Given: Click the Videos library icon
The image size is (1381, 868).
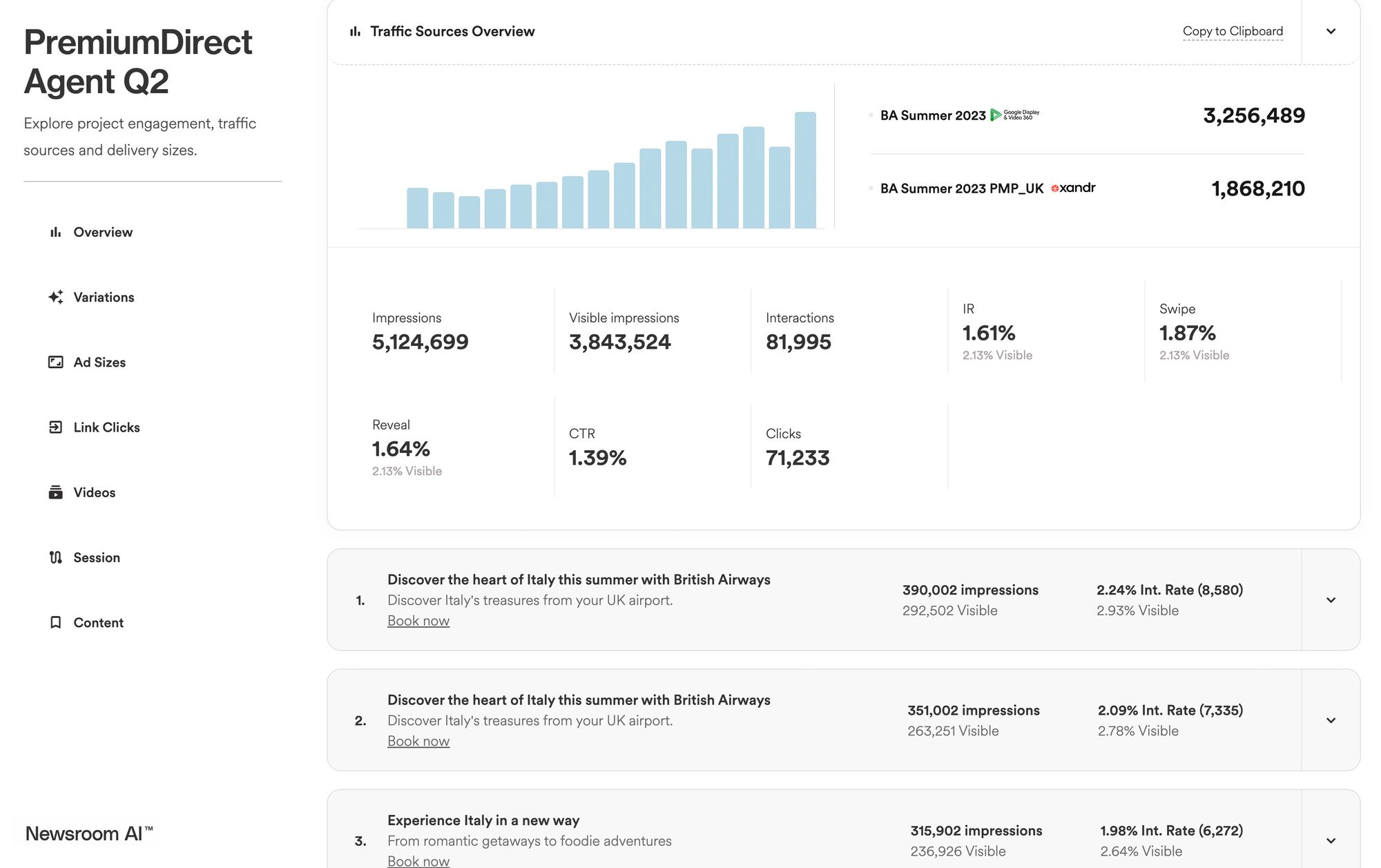Looking at the screenshot, I should click(56, 492).
